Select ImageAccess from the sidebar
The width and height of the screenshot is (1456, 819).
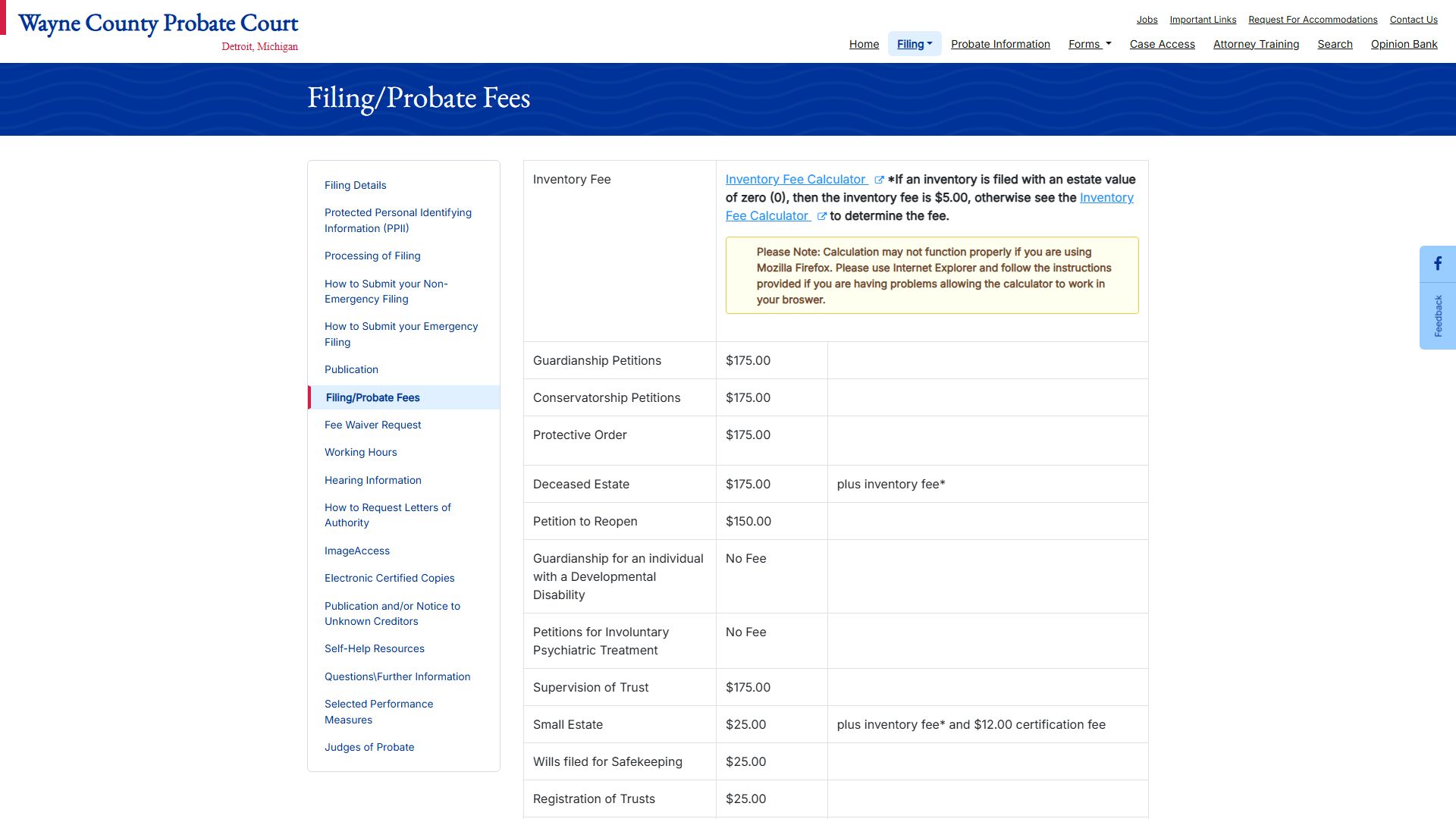point(357,551)
